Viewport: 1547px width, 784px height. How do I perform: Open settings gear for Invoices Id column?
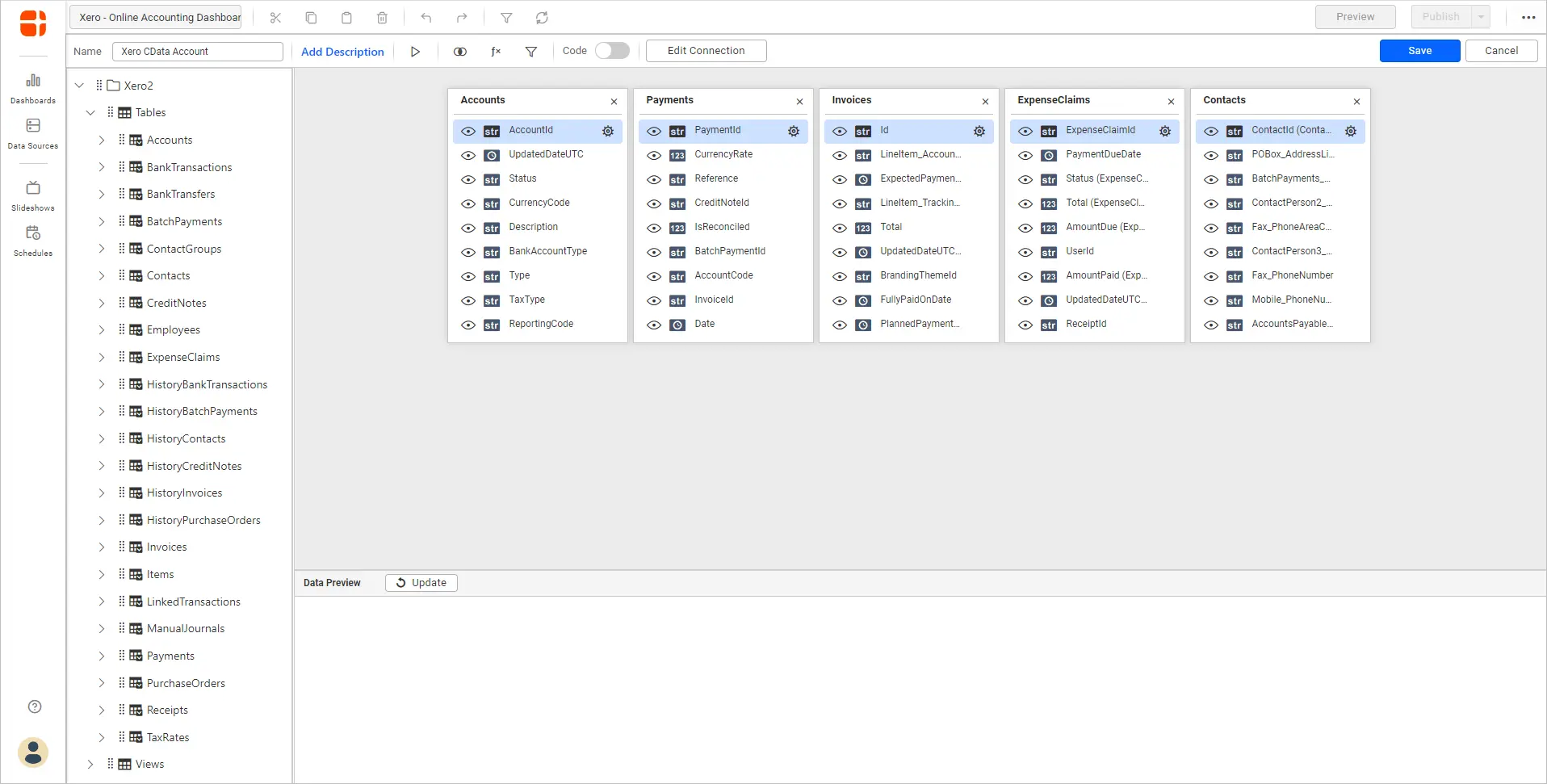click(979, 131)
